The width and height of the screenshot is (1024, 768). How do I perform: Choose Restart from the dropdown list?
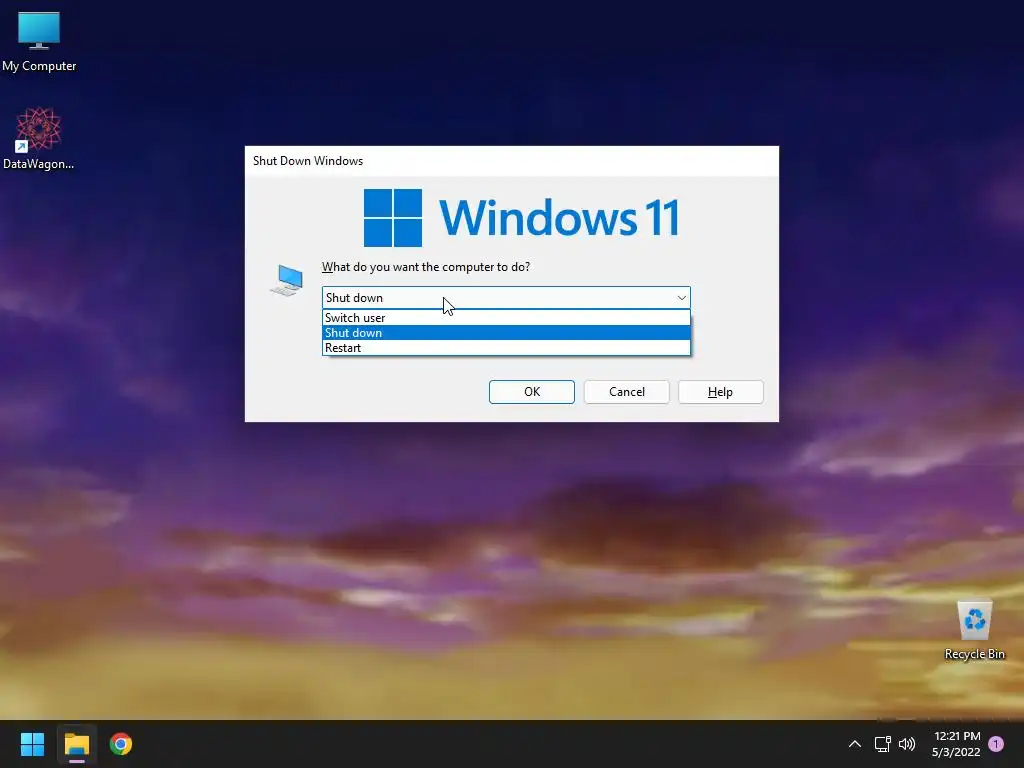click(506, 347)
